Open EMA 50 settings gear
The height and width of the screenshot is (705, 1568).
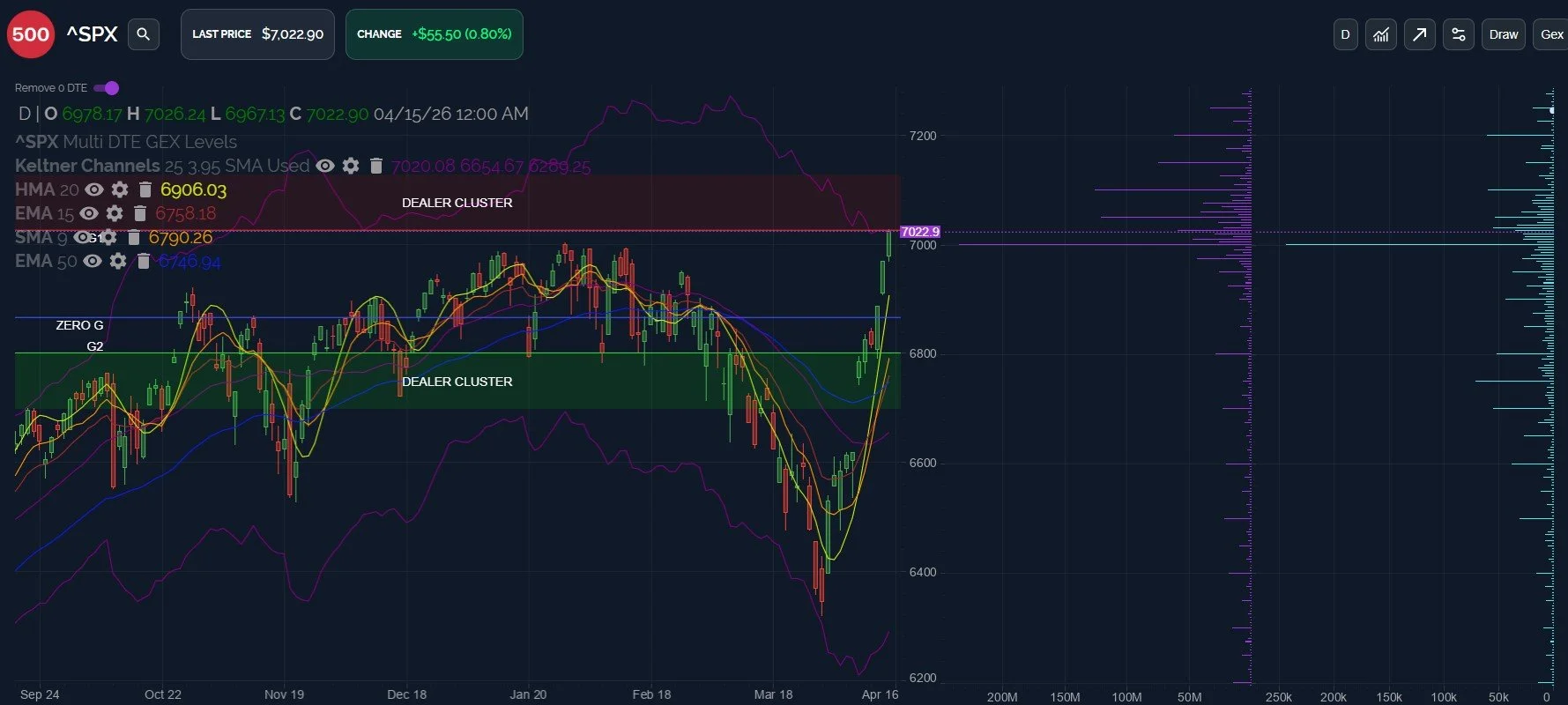click(118, 261)
